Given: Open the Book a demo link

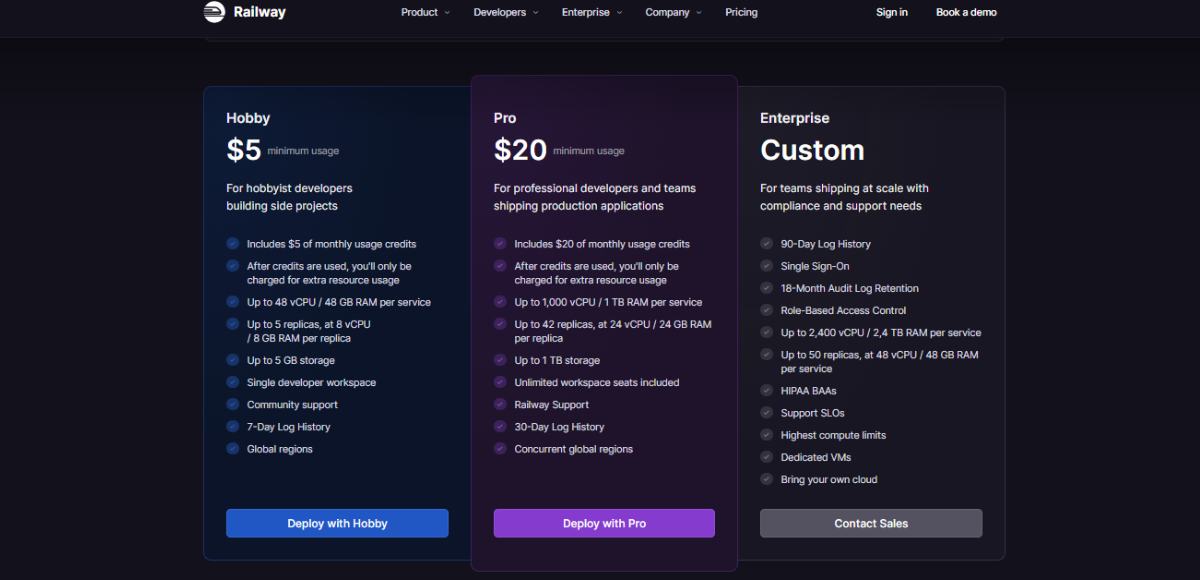Looking at the screenshot, I should [966, 12].
